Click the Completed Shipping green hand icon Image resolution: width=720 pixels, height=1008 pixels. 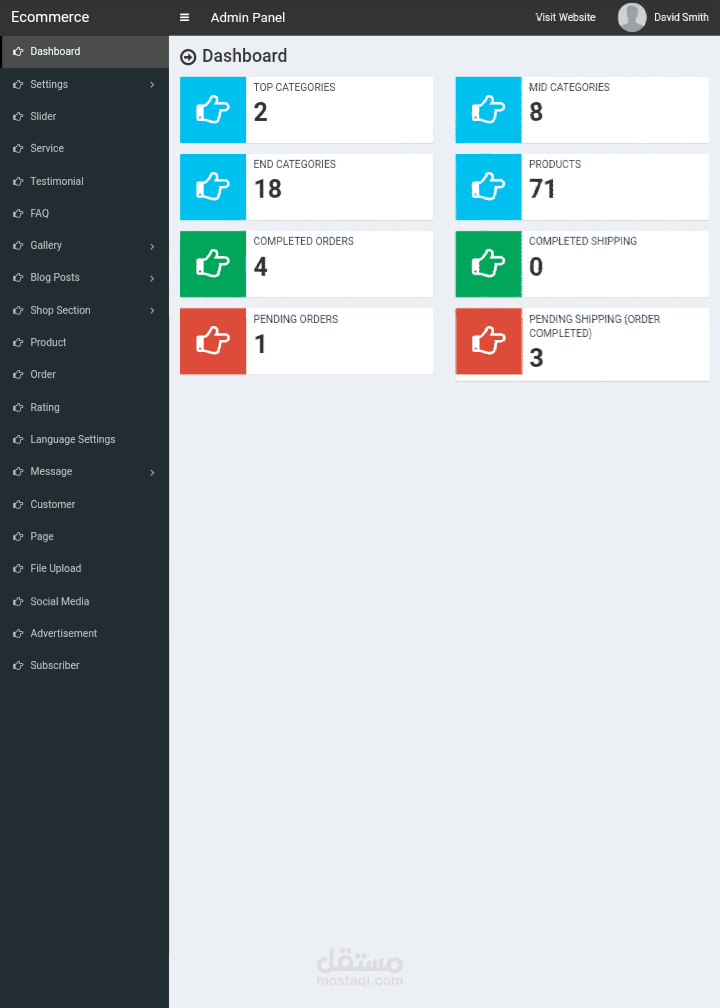pos(489,264)
